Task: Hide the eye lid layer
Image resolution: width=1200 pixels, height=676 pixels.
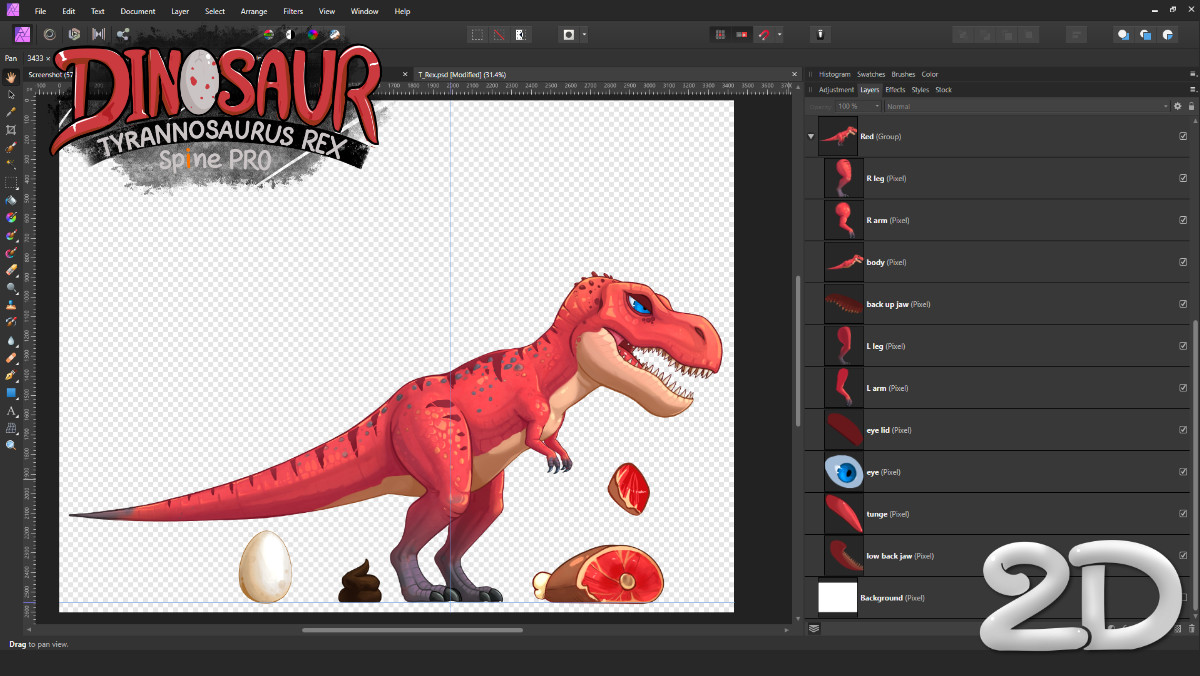Action: pos(1183,430)
